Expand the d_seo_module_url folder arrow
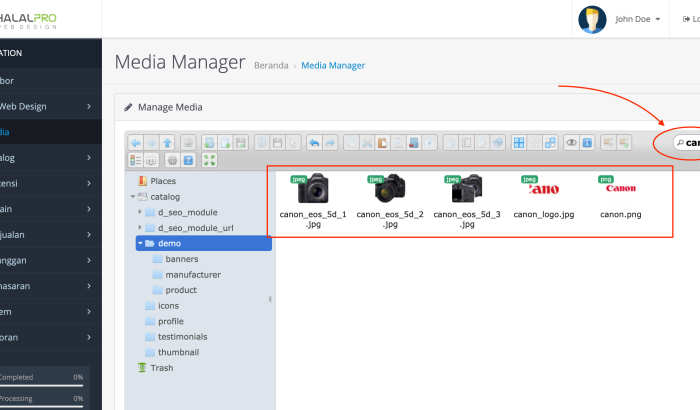 140,227
